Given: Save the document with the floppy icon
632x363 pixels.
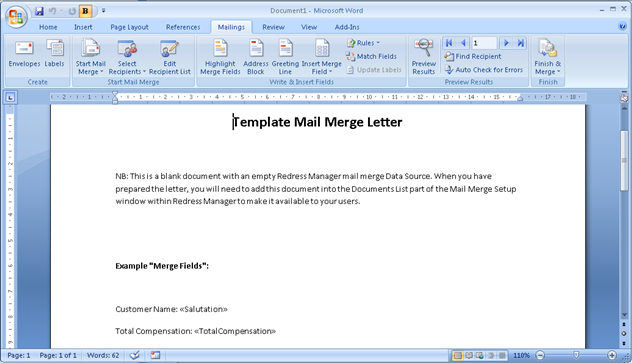Looking at the screenshot, I should (39, 11).
